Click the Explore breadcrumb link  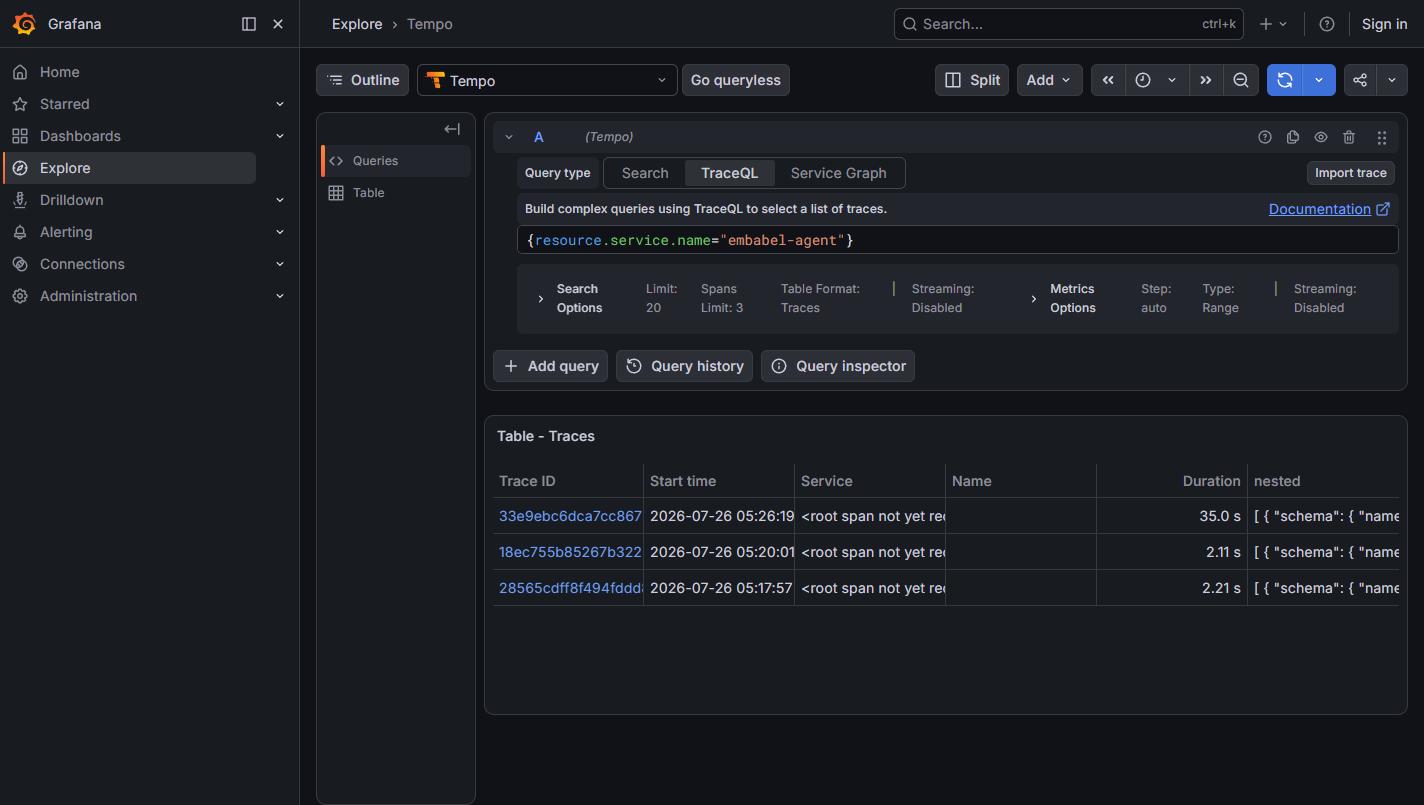pos(357,24)
